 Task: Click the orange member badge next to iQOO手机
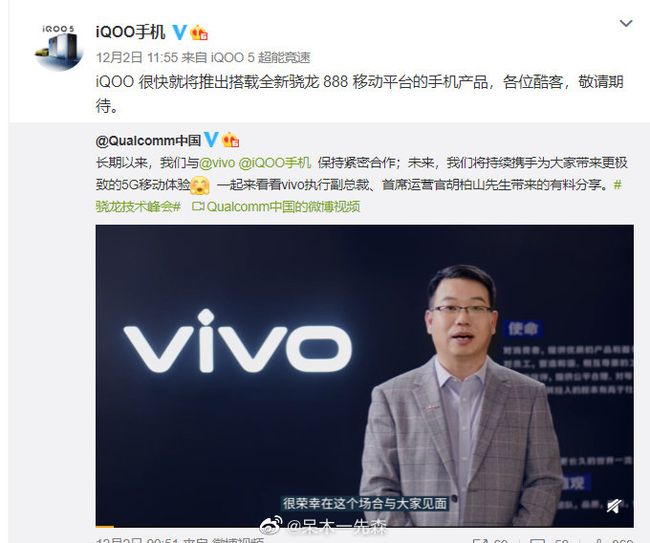(x=199, y=32)
